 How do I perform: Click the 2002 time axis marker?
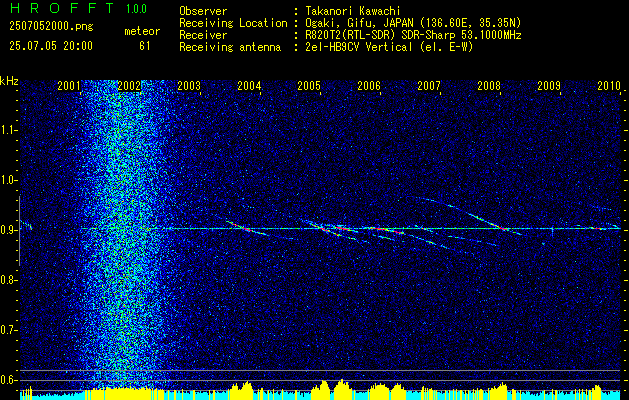coord(129,85)
